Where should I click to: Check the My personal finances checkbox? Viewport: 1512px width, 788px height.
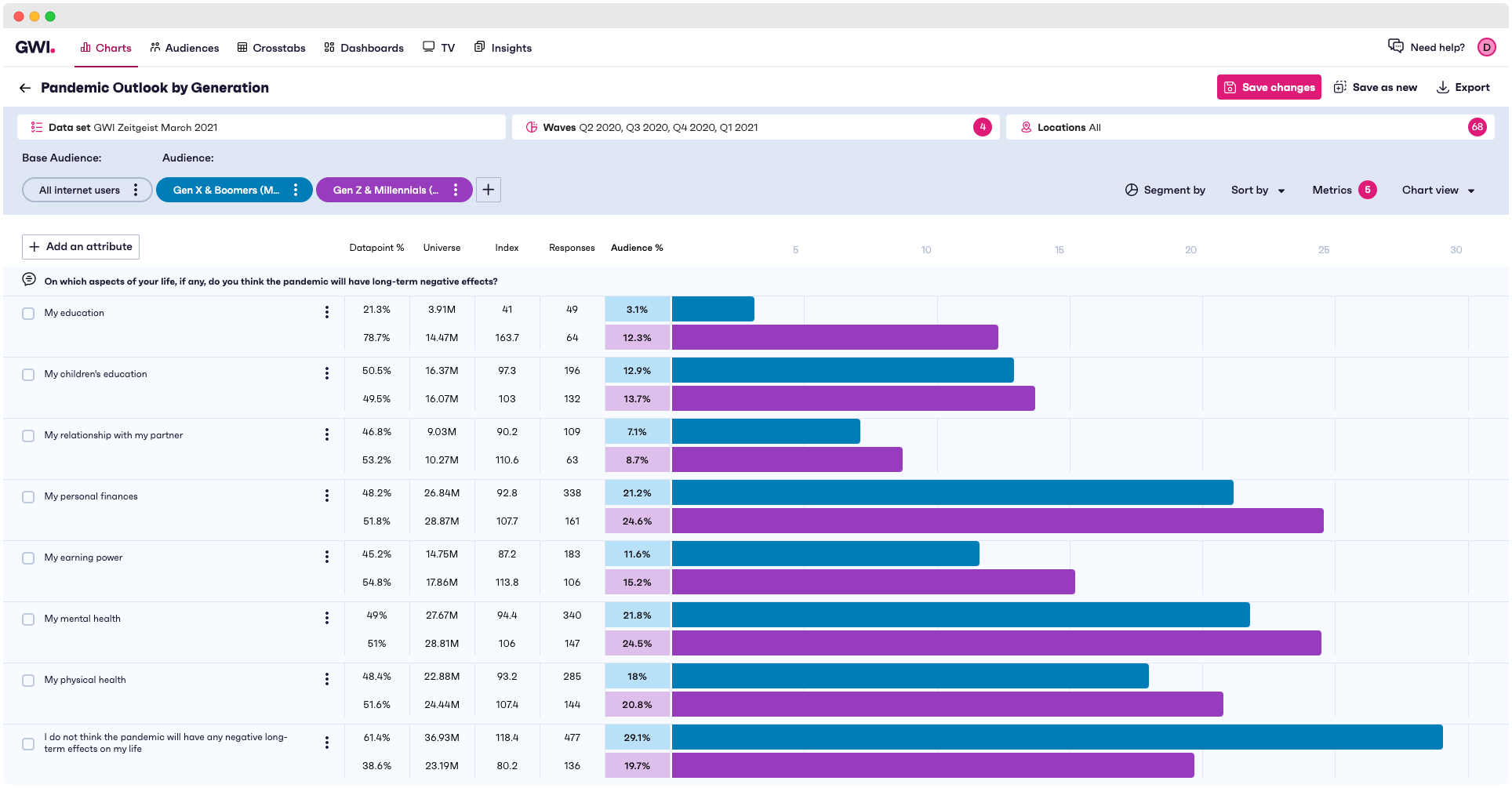tap(28, 496)
